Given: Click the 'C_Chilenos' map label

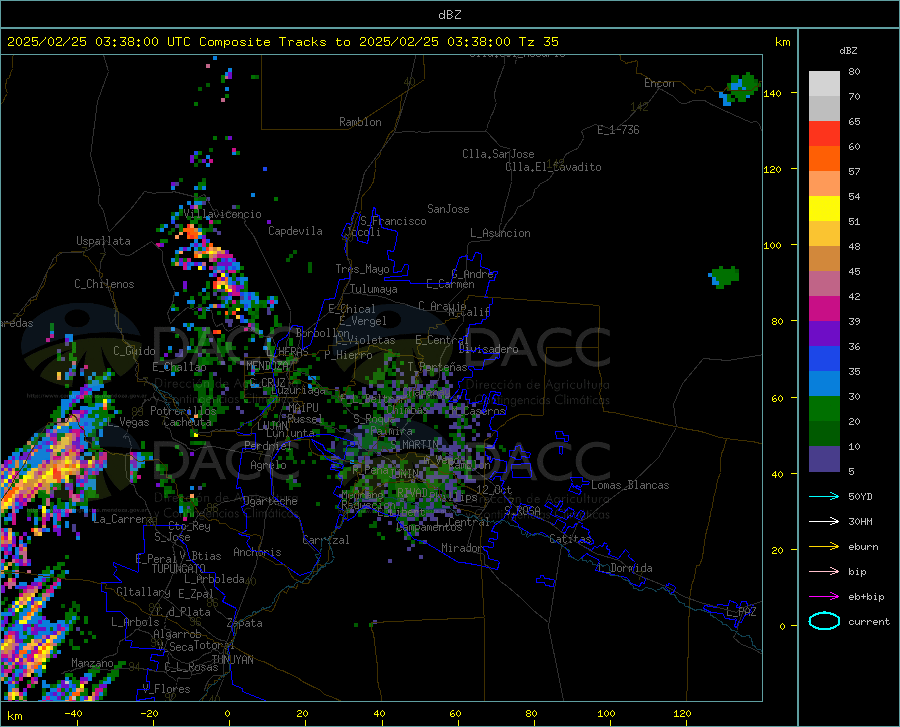Looking at the screenshot, I should 104,284.
